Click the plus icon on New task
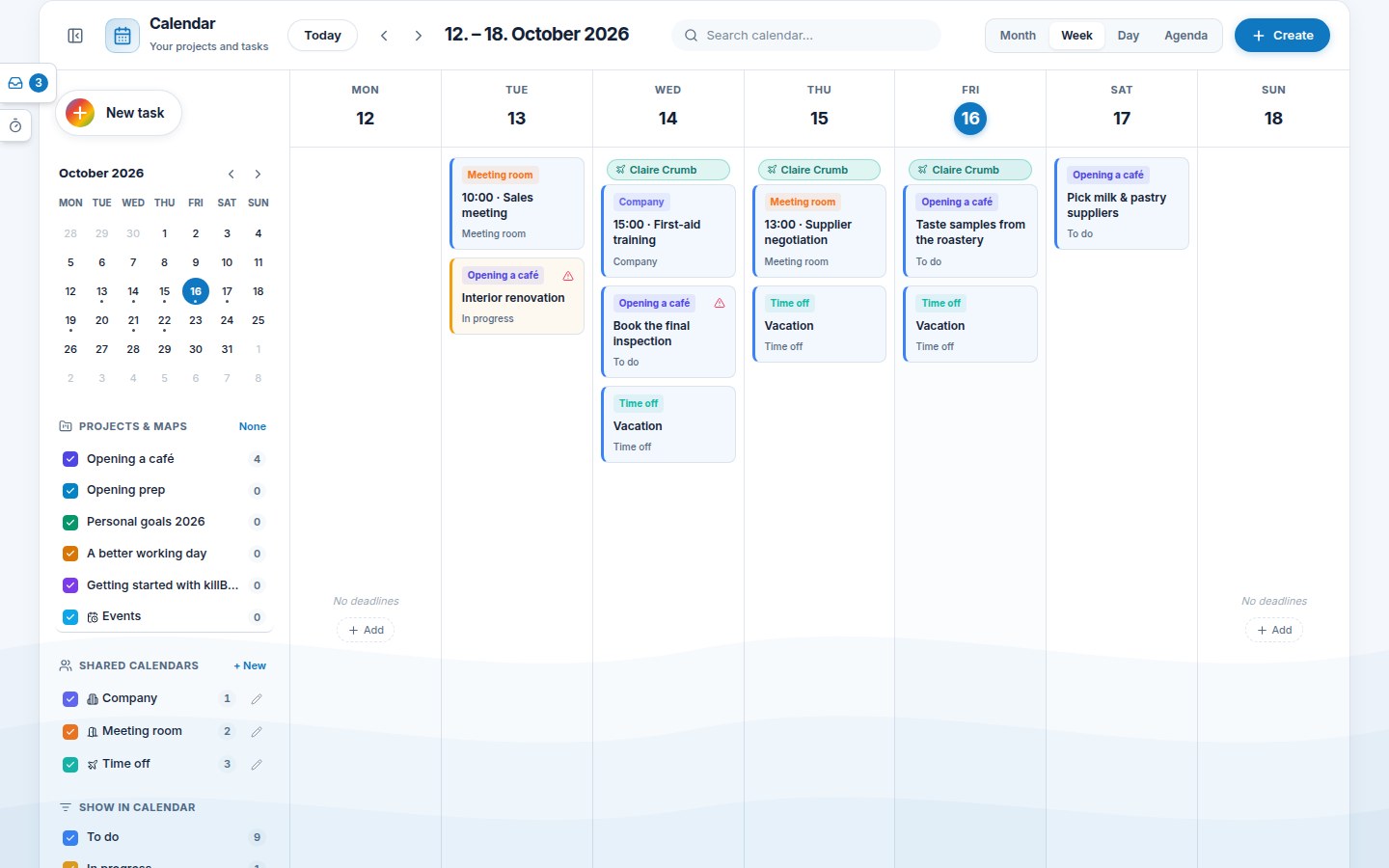Viewport: 1389px width, 868px height. point(80,113)
